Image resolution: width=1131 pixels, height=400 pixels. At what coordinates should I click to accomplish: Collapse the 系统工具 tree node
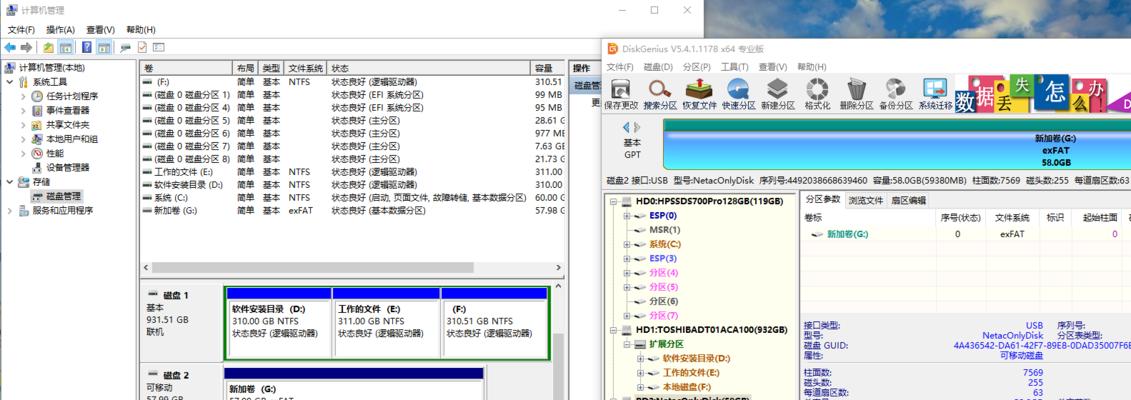[9, 82]
